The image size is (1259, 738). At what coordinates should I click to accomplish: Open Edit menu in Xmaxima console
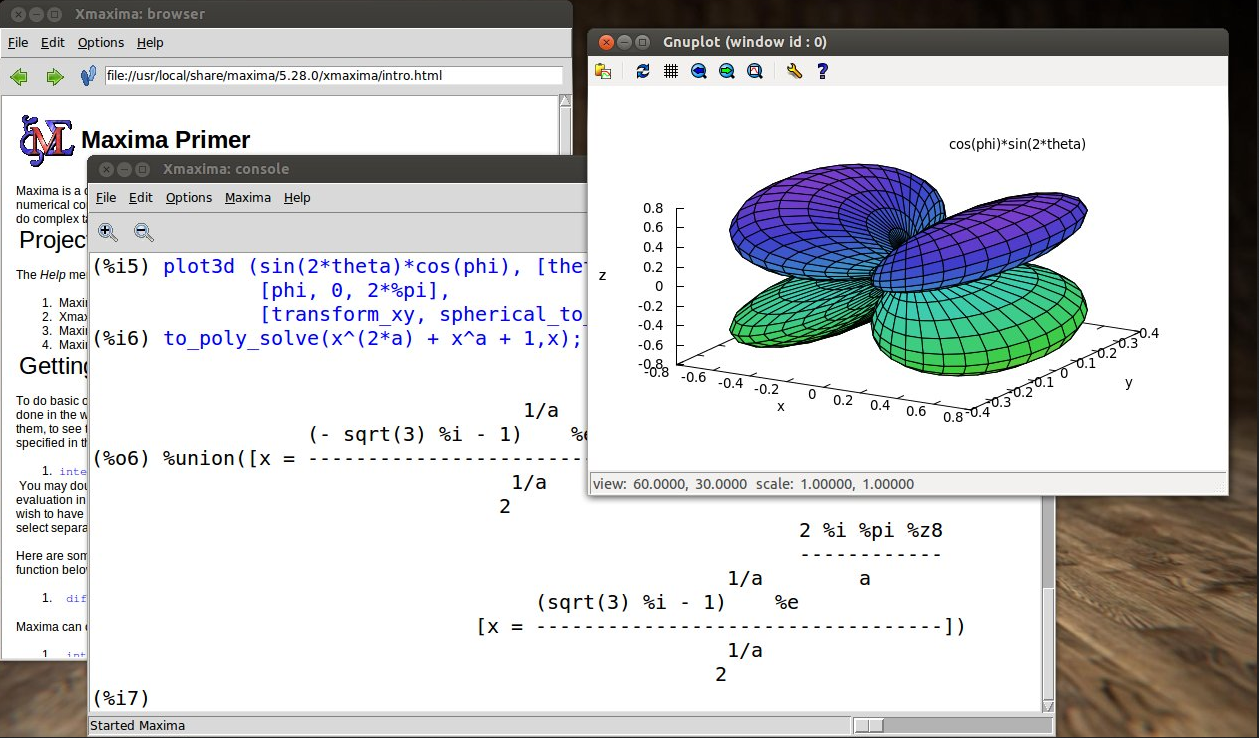(x=141, y=197)
